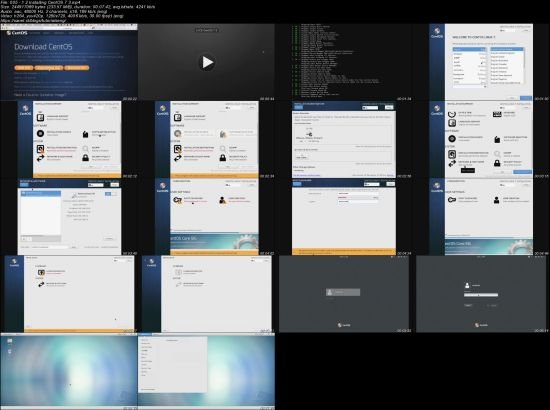Image resolution: width=550 pixels, height=410 pixels.
Task: Open the installation summary thumbnail with greyed software icons
Action: (207, 140)
